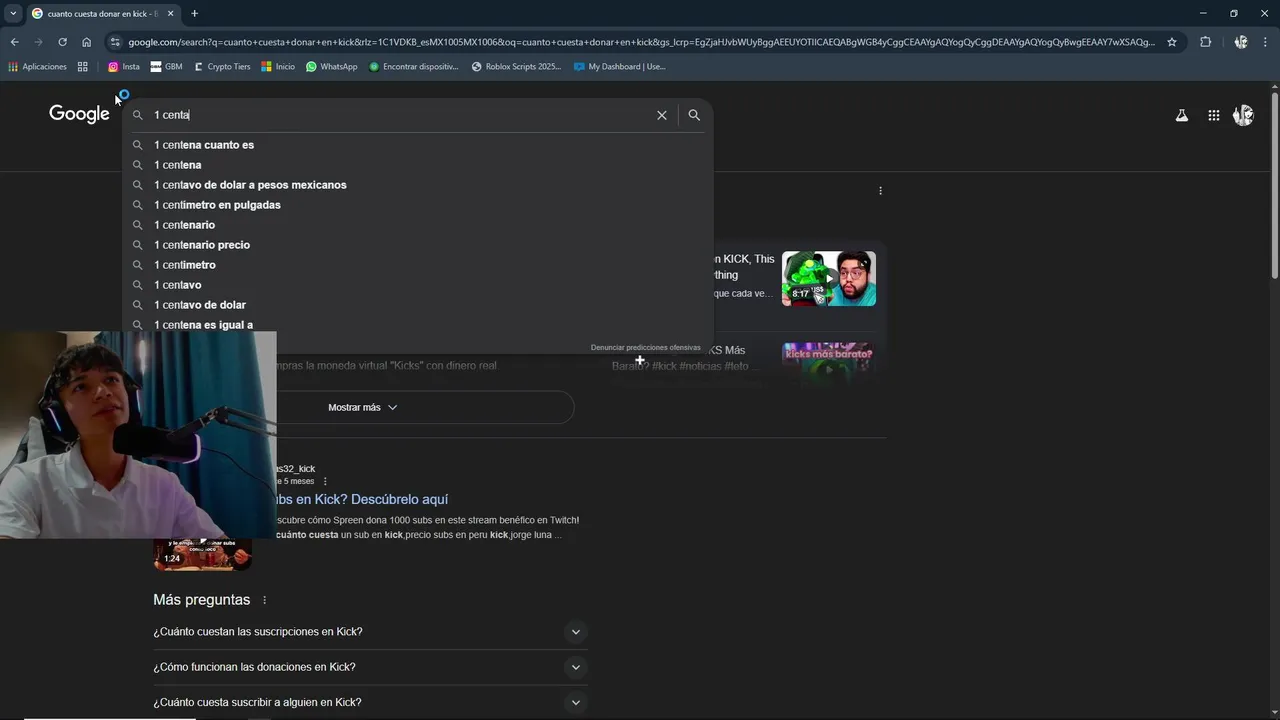Open the My Dashboard bookmark

pos(620,67)
